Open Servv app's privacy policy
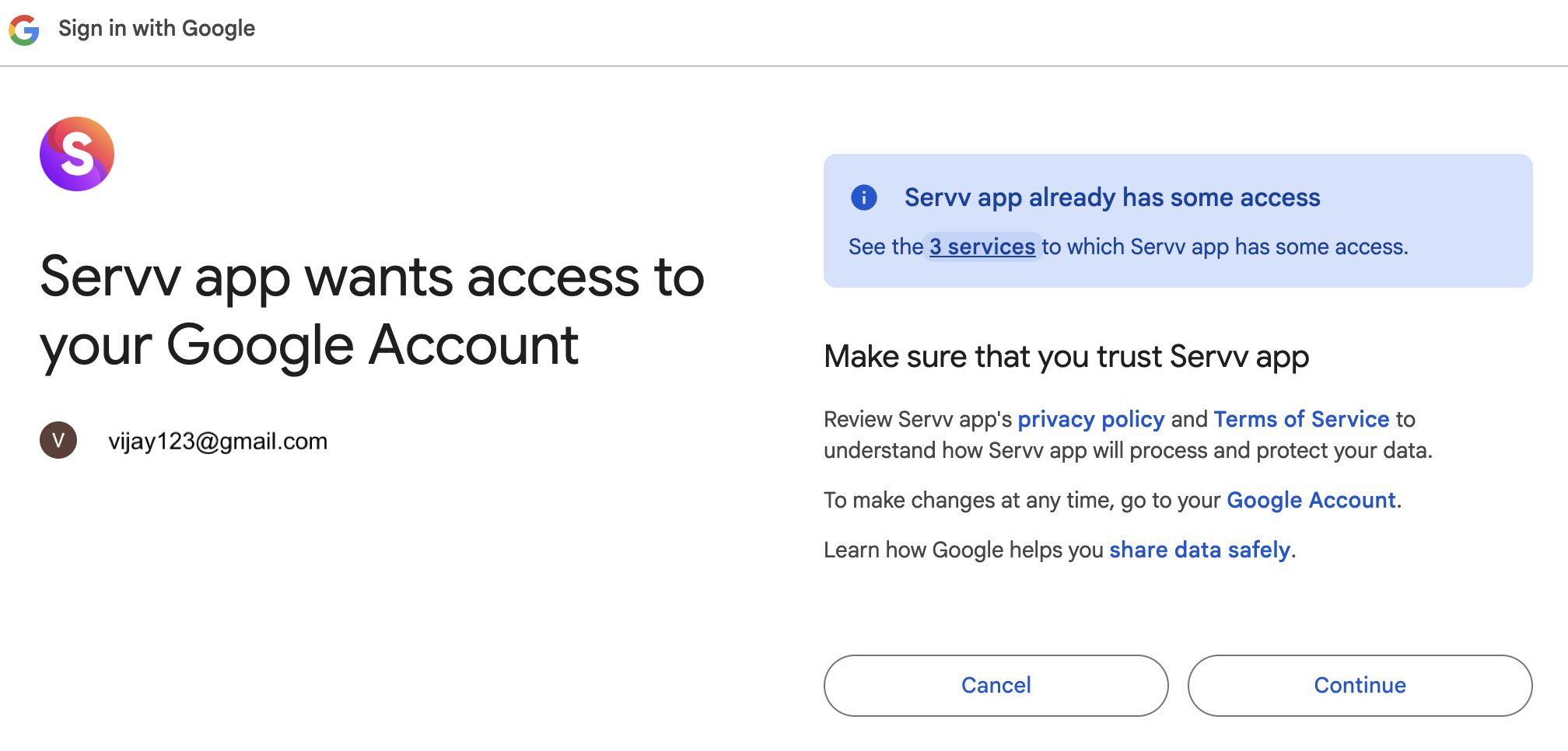 coord(1090,419)
